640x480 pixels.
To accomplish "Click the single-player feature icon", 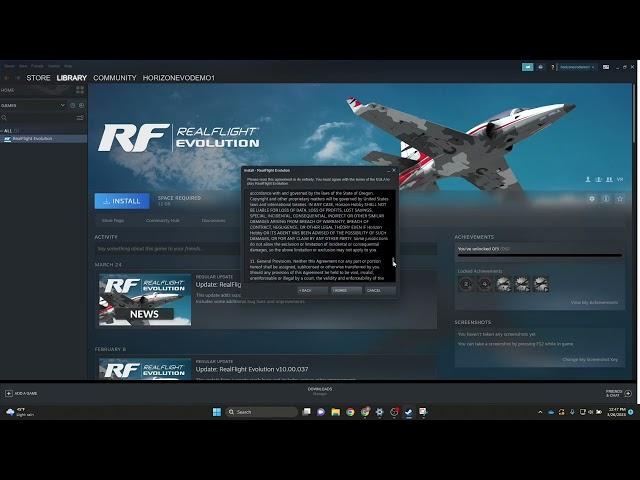I will click(588, 179).
